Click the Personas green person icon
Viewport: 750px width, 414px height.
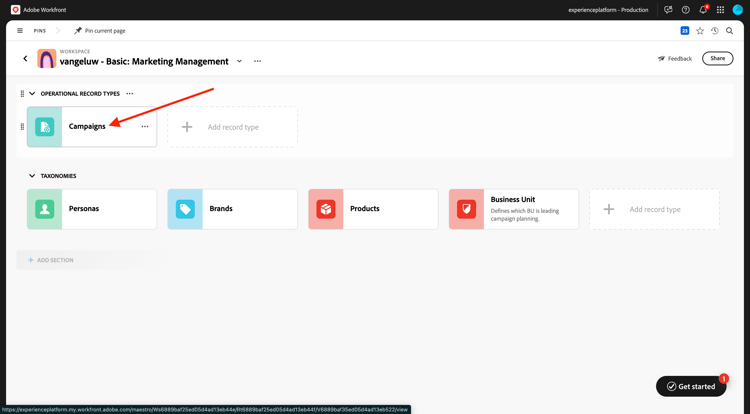(44, 209)
